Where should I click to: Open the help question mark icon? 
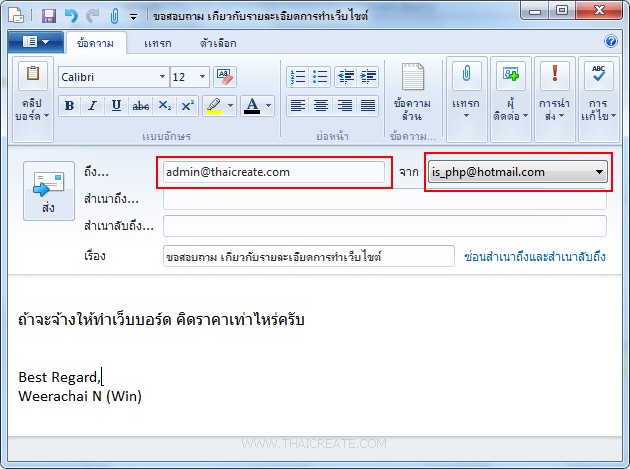point(610,41)
